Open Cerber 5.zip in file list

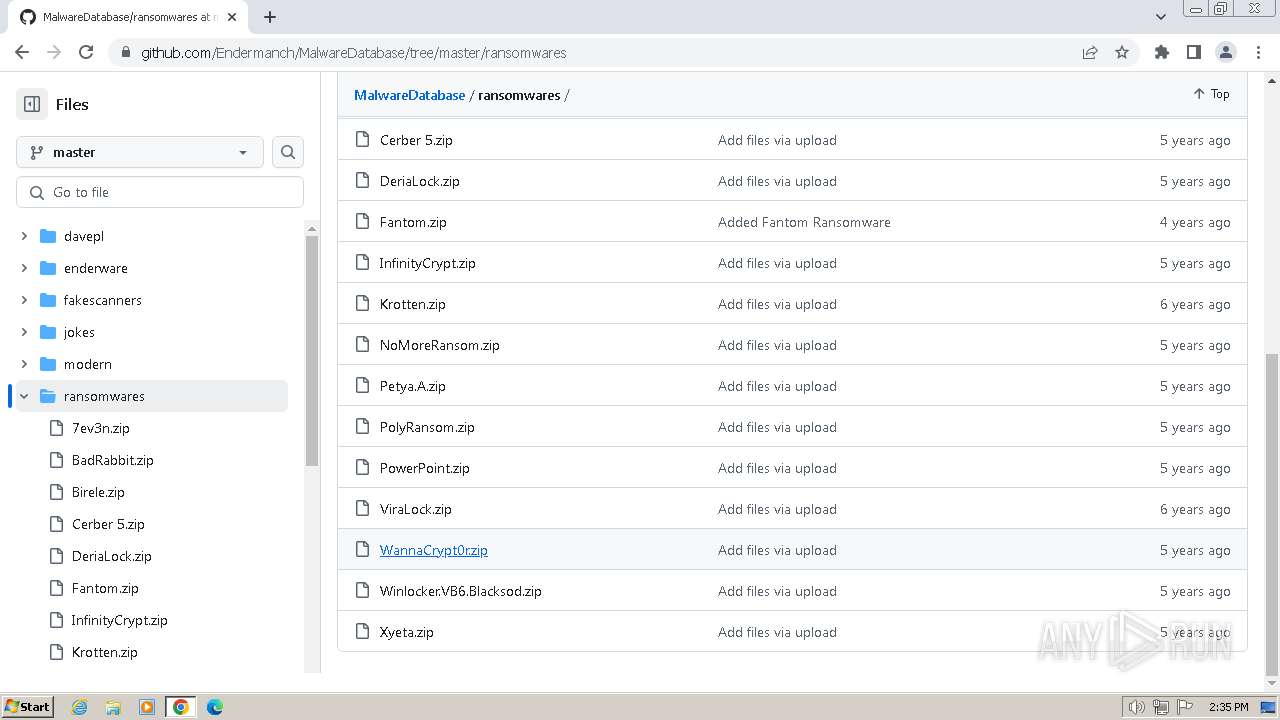416,140
